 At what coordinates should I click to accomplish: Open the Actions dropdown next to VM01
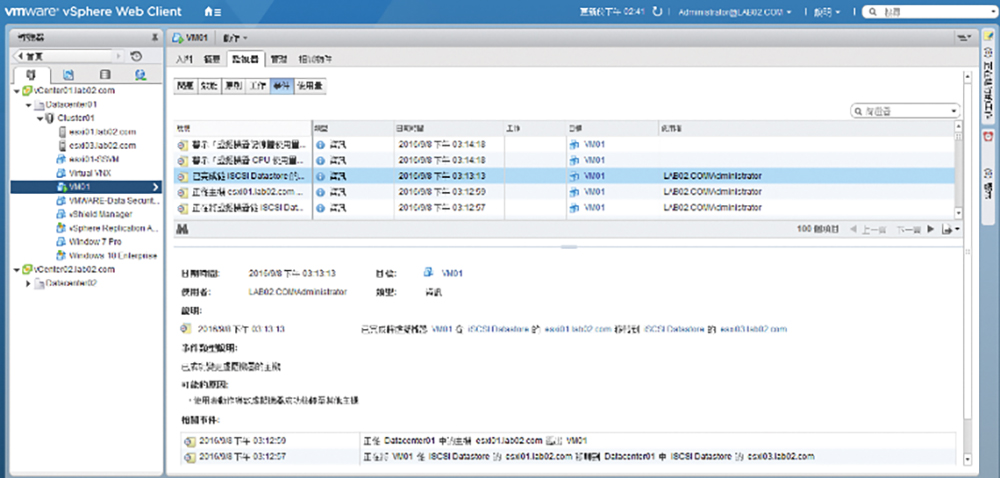235,39
